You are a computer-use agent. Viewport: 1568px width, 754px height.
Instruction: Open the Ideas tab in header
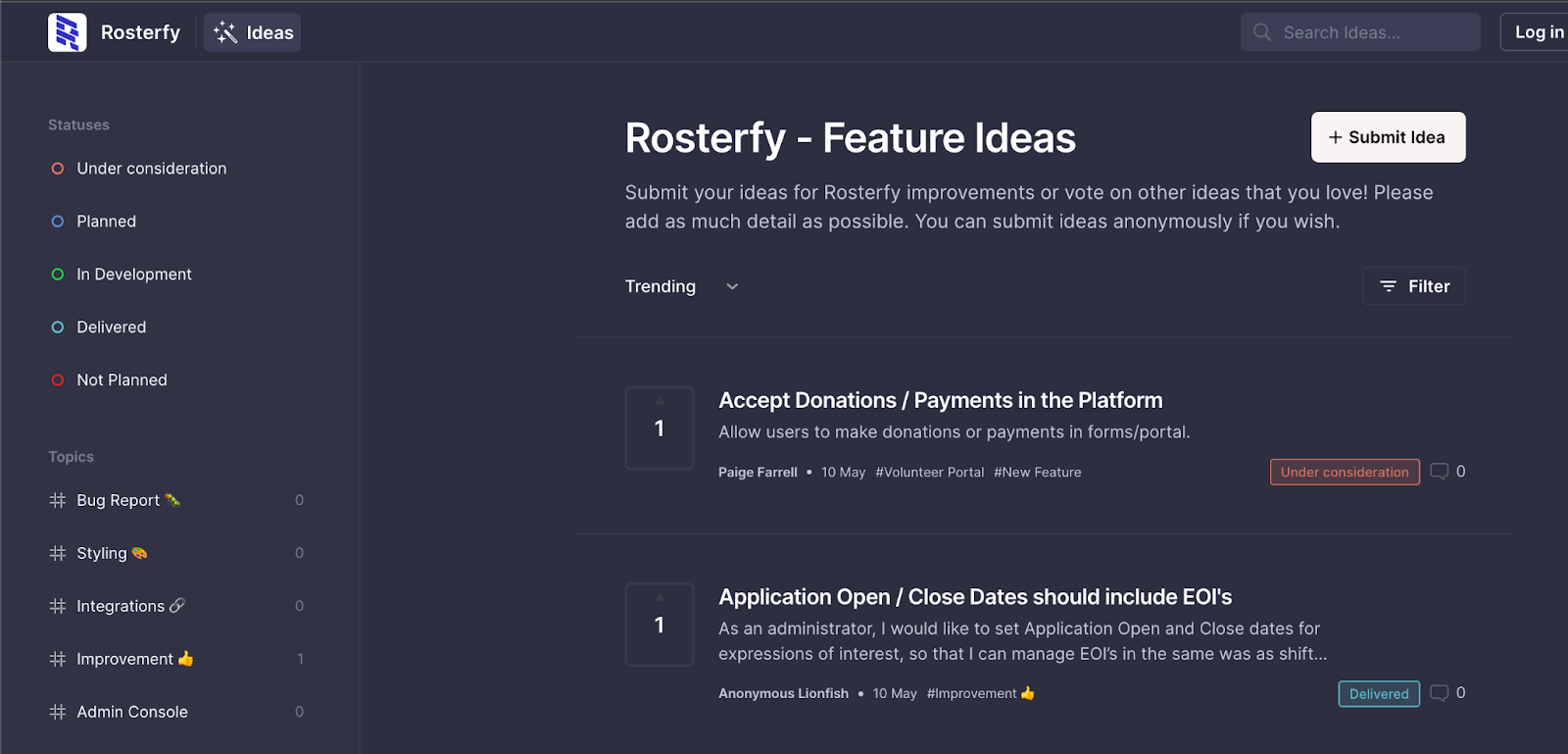click(x=253, y=32)
